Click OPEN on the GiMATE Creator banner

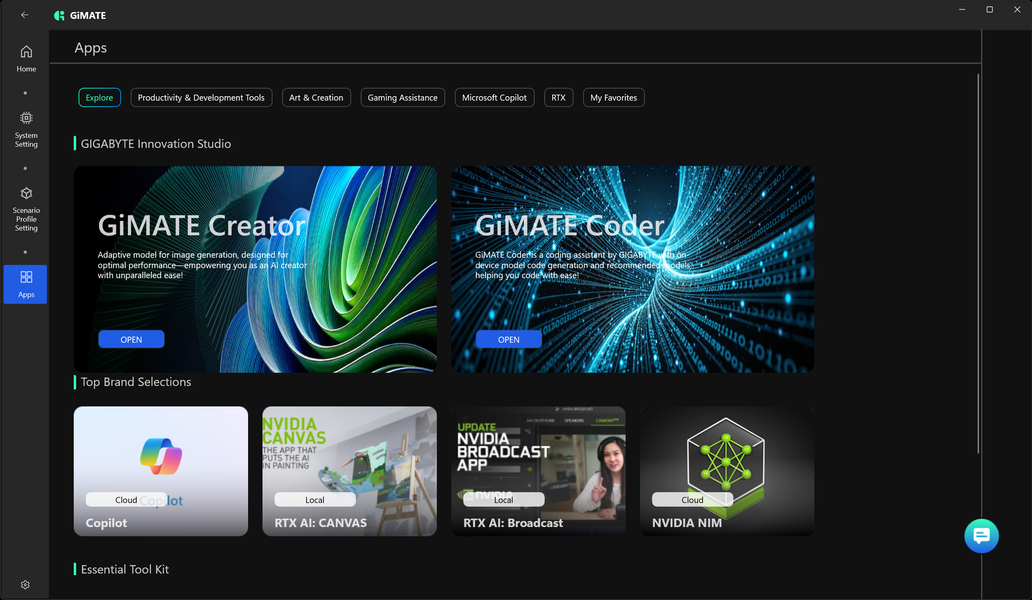pyautogui.click(x=131, y=339)
